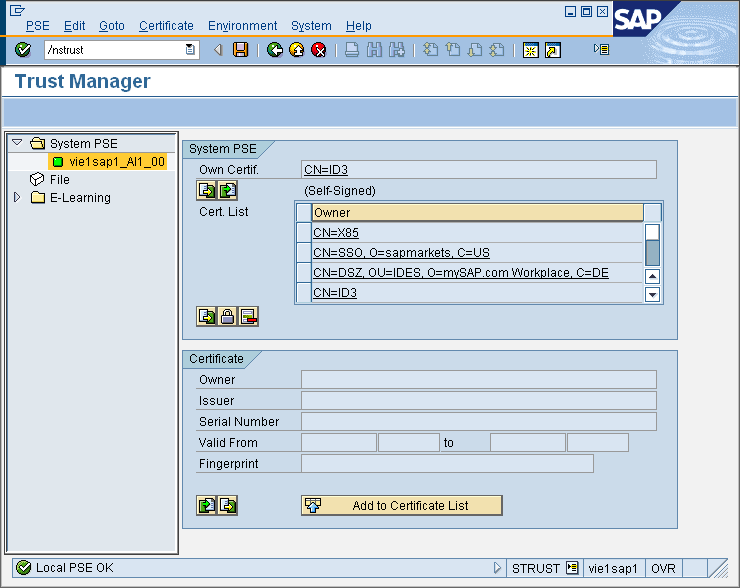The width and height of the screenshot is (740, 588).
Task: Collapse the System PSE tree node
Action: click(x=17, y=143)
